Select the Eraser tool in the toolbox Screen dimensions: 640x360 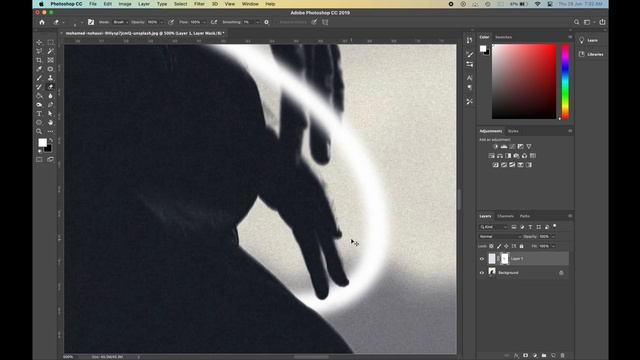(50, 87)
